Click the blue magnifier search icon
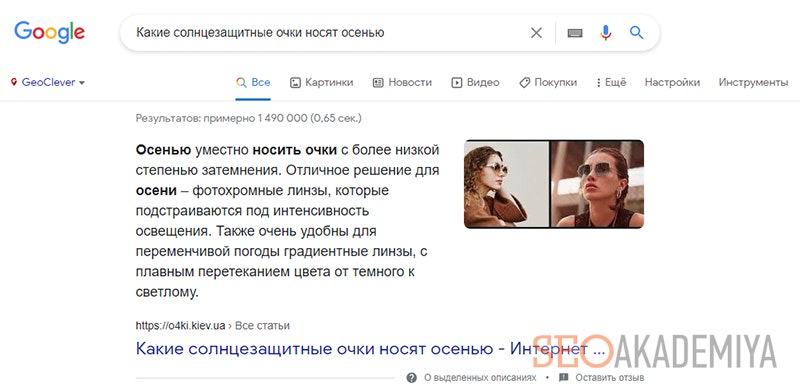This screenshot has height=391, width=800. tap(636, 33)
